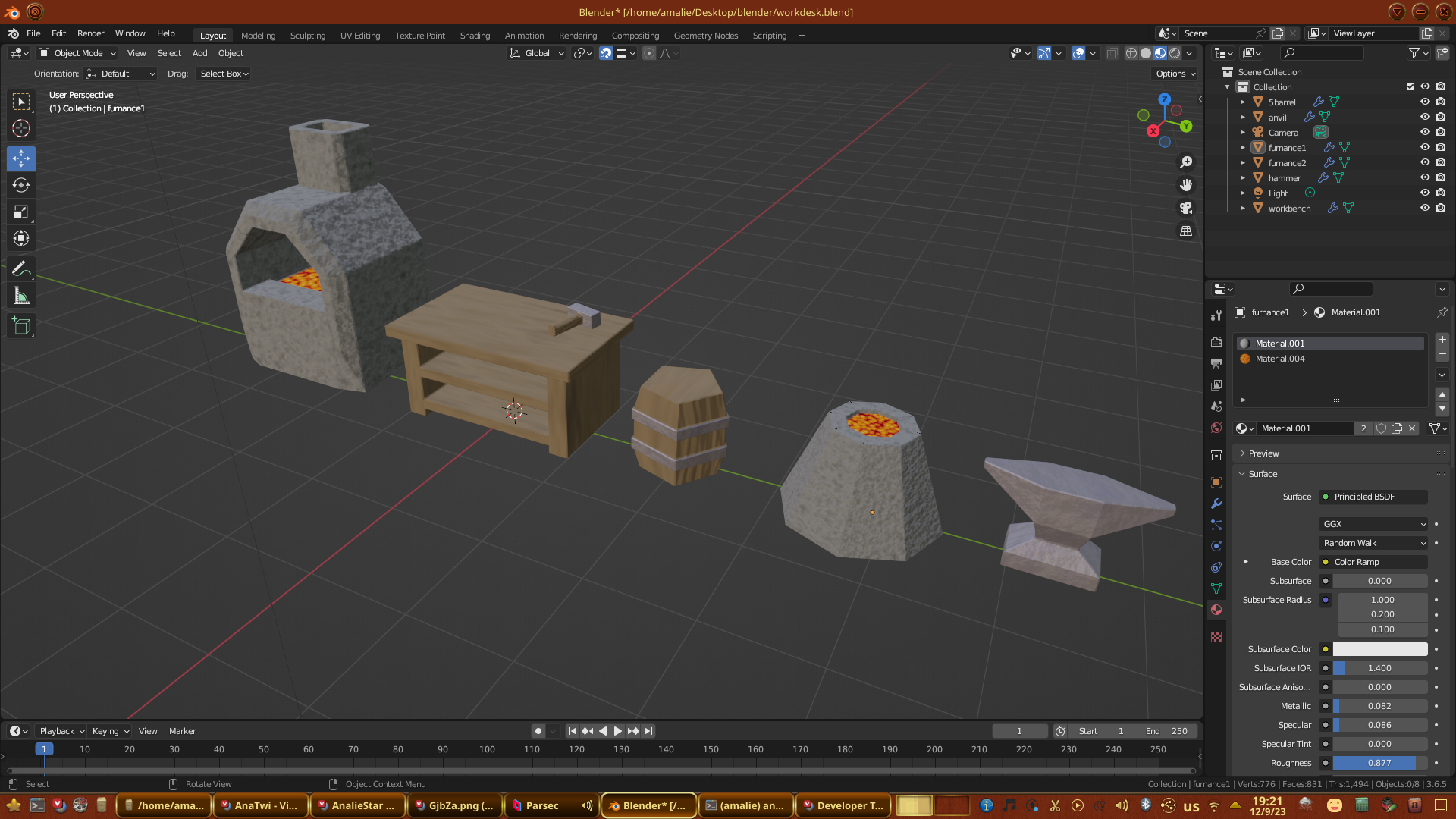
Task: Open Modifier properties wrench tab
Action: (1216, 504)
